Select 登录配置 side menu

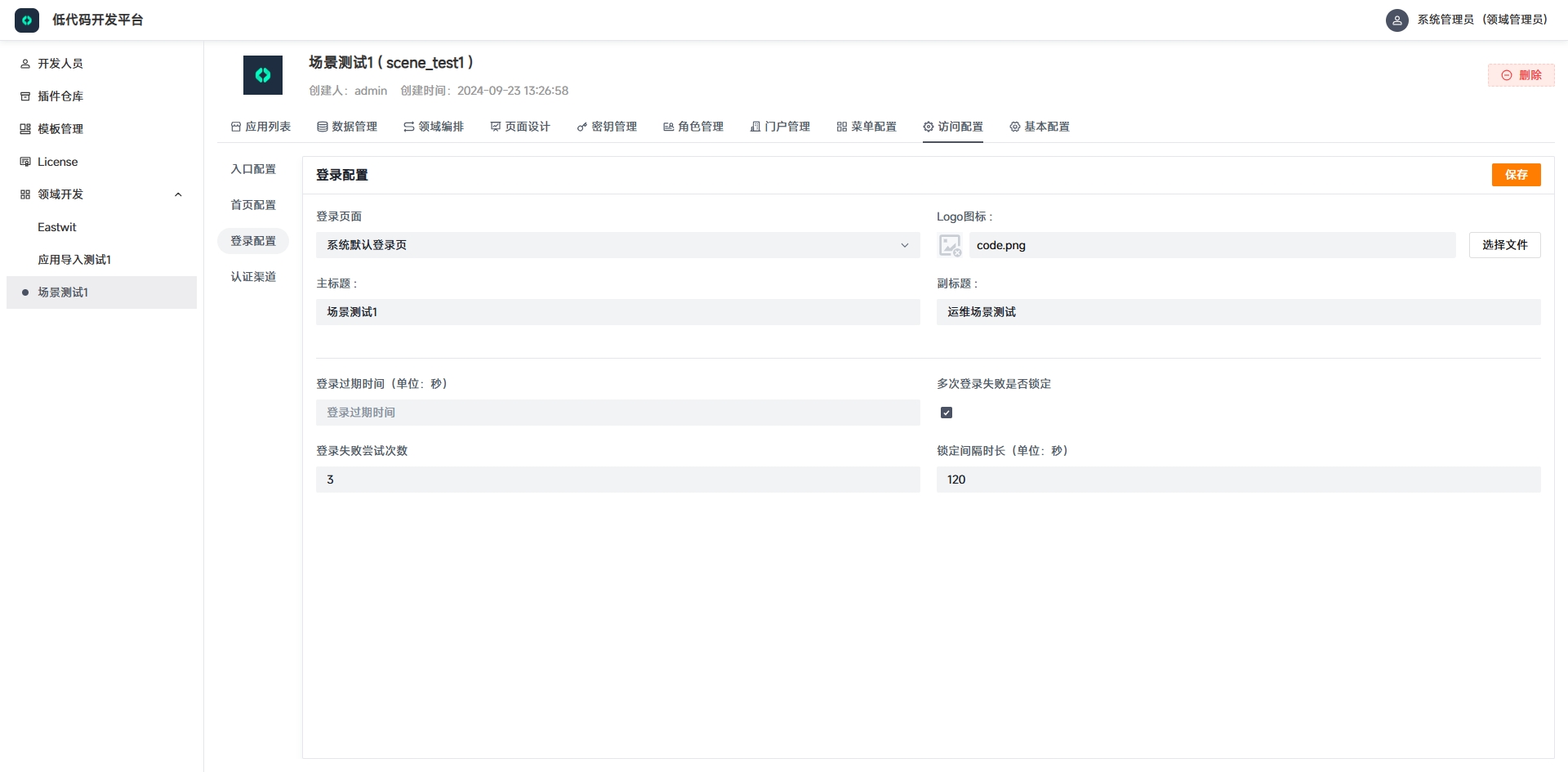pos(253,241)
